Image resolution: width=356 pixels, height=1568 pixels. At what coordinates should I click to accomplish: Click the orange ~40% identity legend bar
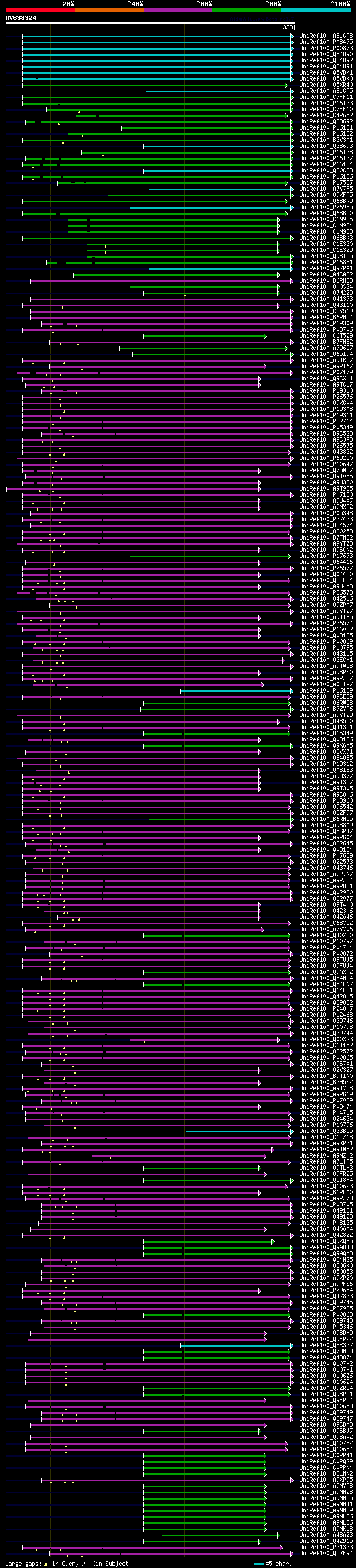pyautogui.click(x=109, y=10)
